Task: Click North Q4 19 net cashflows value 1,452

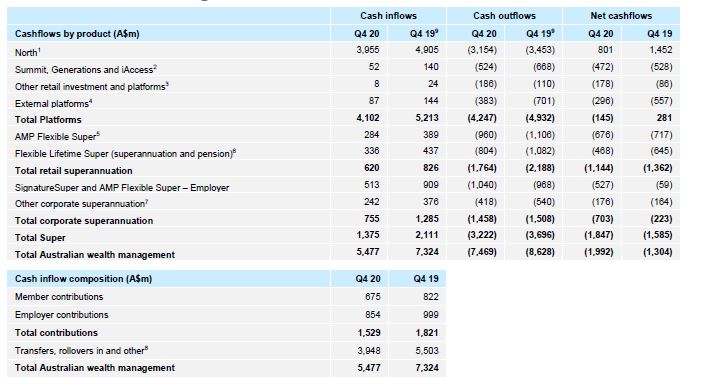Action: (660, 50)
